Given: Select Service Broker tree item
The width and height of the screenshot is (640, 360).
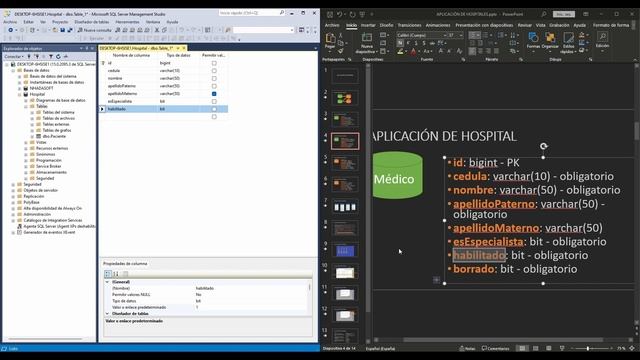Looking at the screenshot, I should 48,167.
